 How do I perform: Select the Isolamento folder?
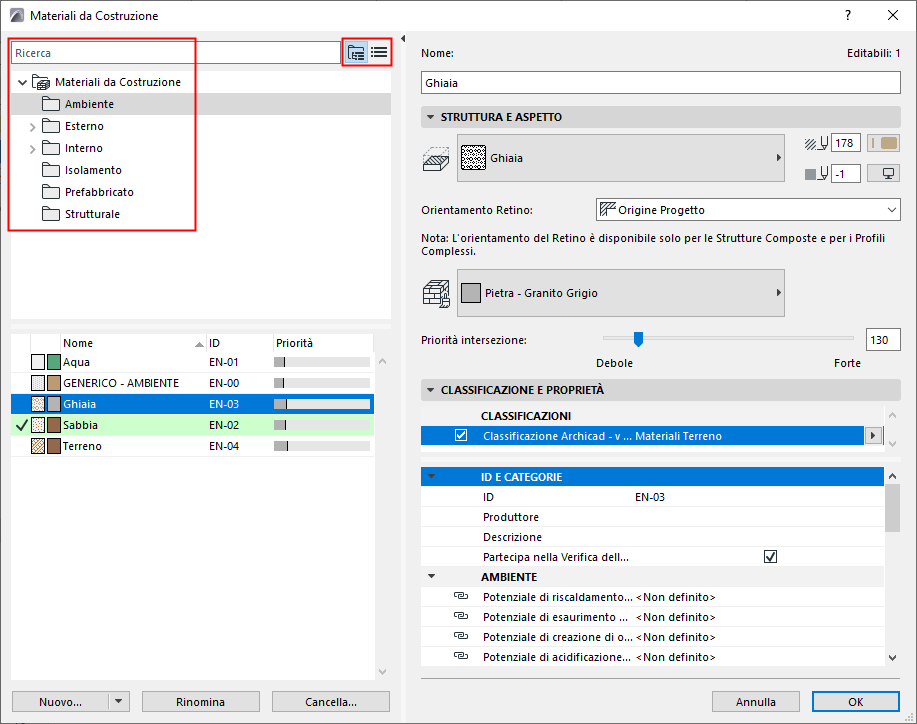point(201,170)
